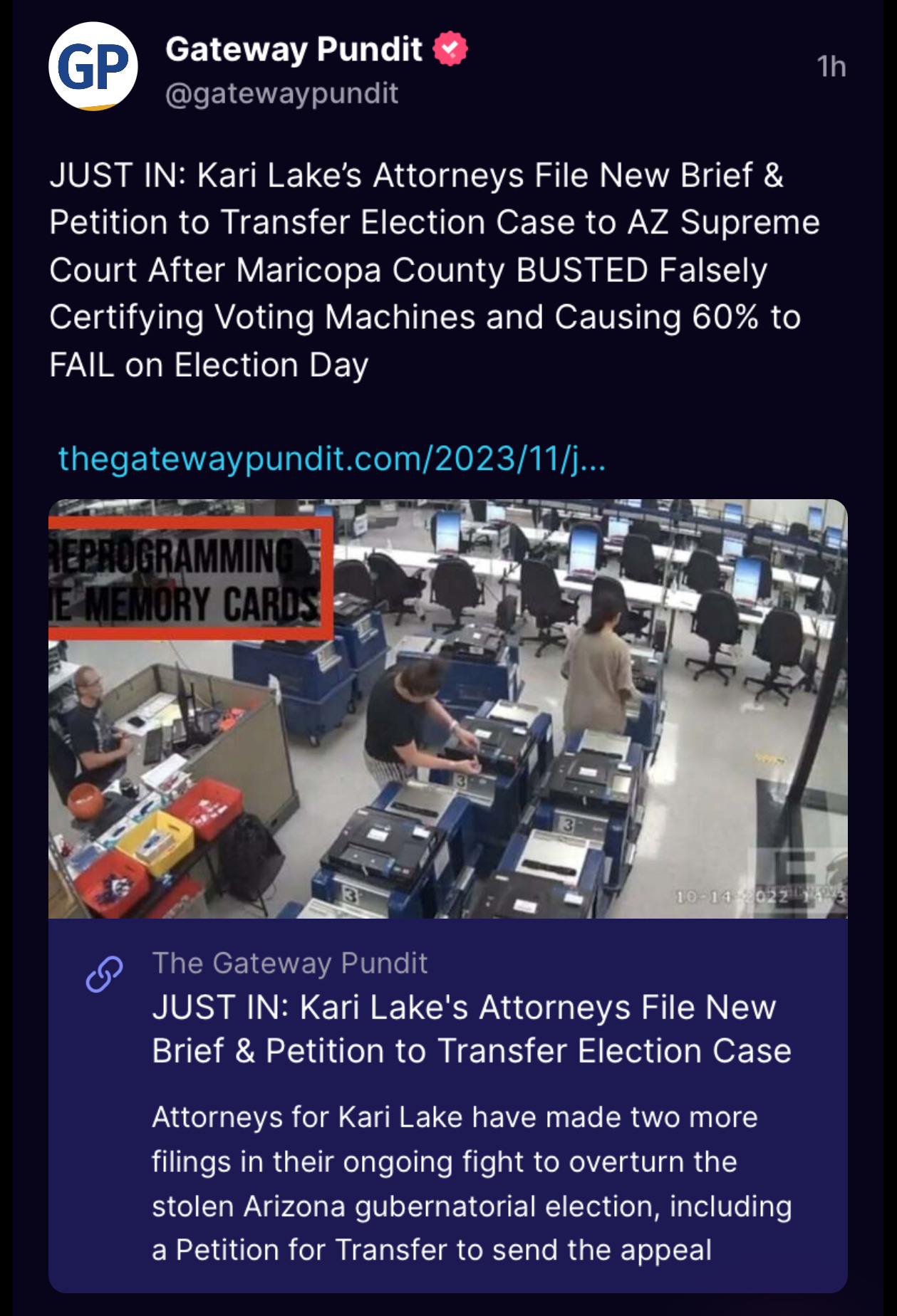Tap the pink verified badge icon
This screenshot has width=897, height=1316.
450,48
